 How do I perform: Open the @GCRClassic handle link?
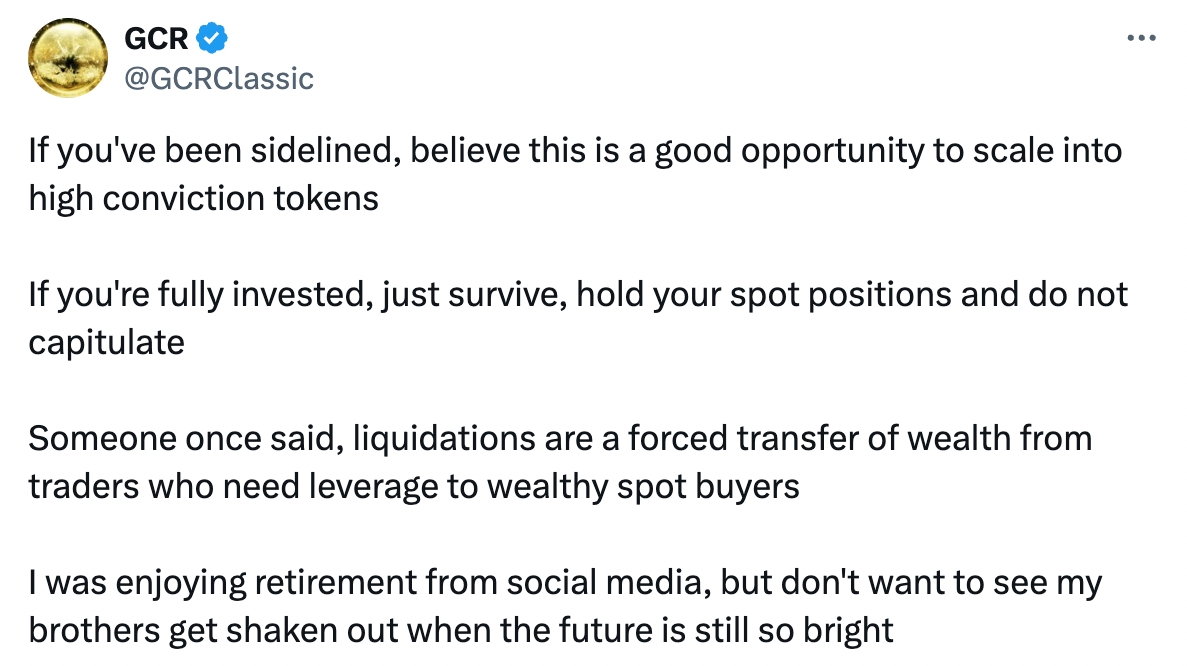(x=218, y=78)
